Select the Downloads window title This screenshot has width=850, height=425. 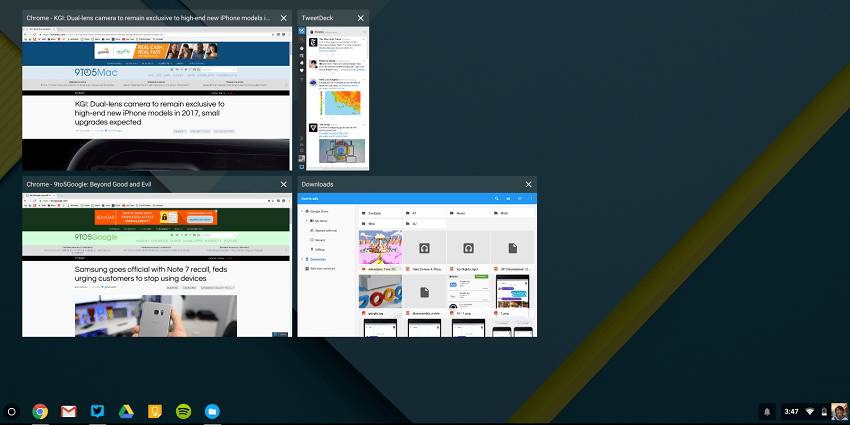click(317, 184)
